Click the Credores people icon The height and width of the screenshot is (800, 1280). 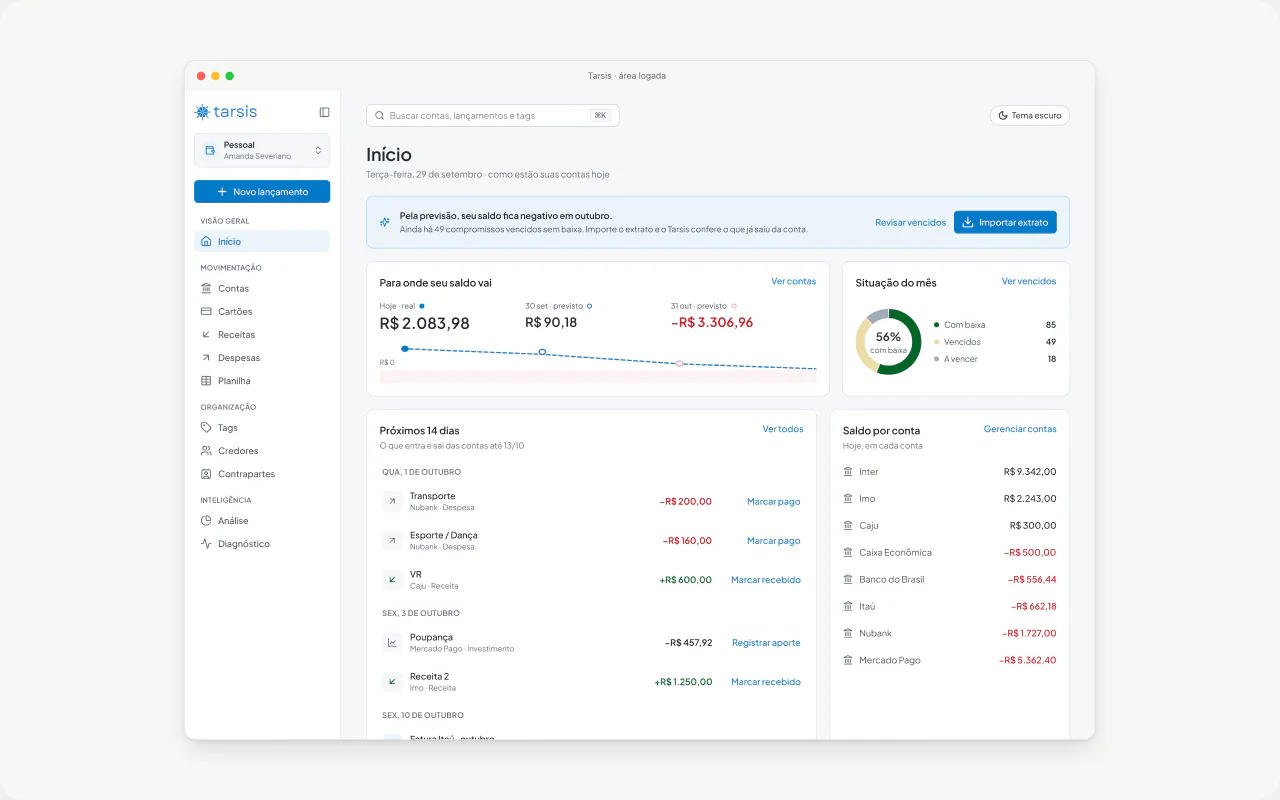click(x=206, y=451)
